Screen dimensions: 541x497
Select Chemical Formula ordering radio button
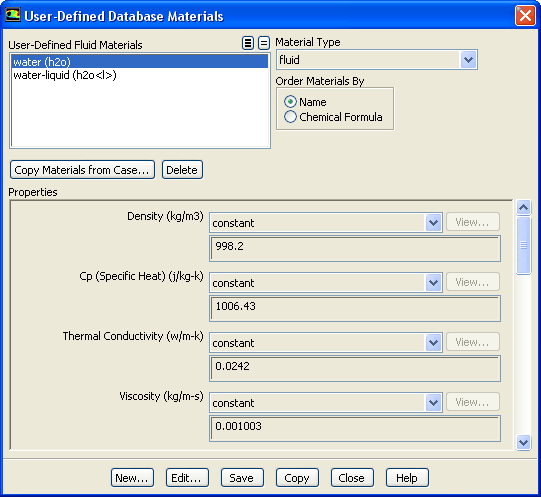tap(290, 117)
